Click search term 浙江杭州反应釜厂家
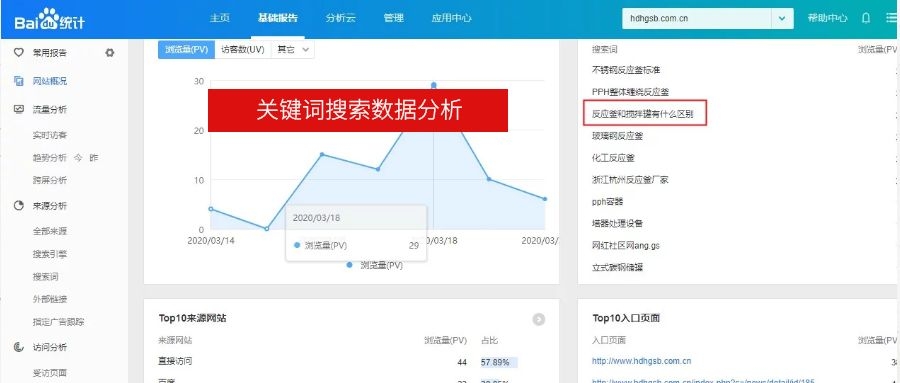The width and height of the screenshot is (900, 383). tap(630, 180)
